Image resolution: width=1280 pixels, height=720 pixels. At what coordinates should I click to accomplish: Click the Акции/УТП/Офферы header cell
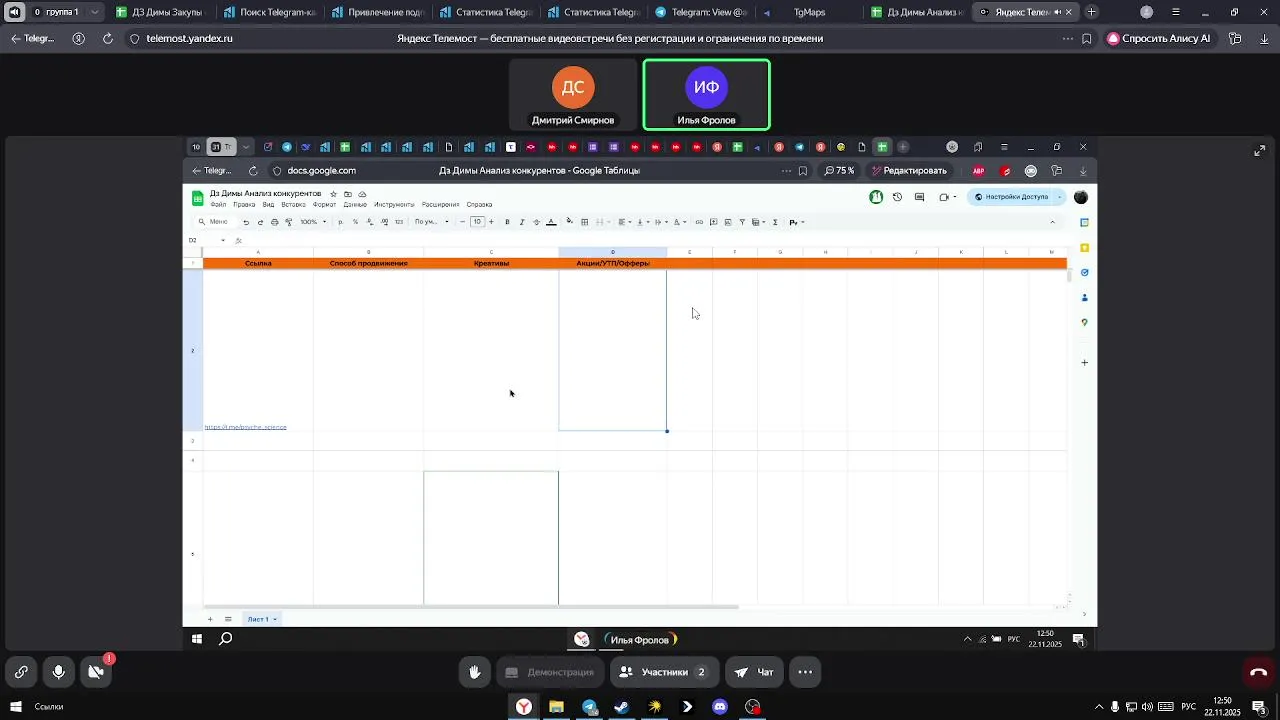tap(613, 263)
